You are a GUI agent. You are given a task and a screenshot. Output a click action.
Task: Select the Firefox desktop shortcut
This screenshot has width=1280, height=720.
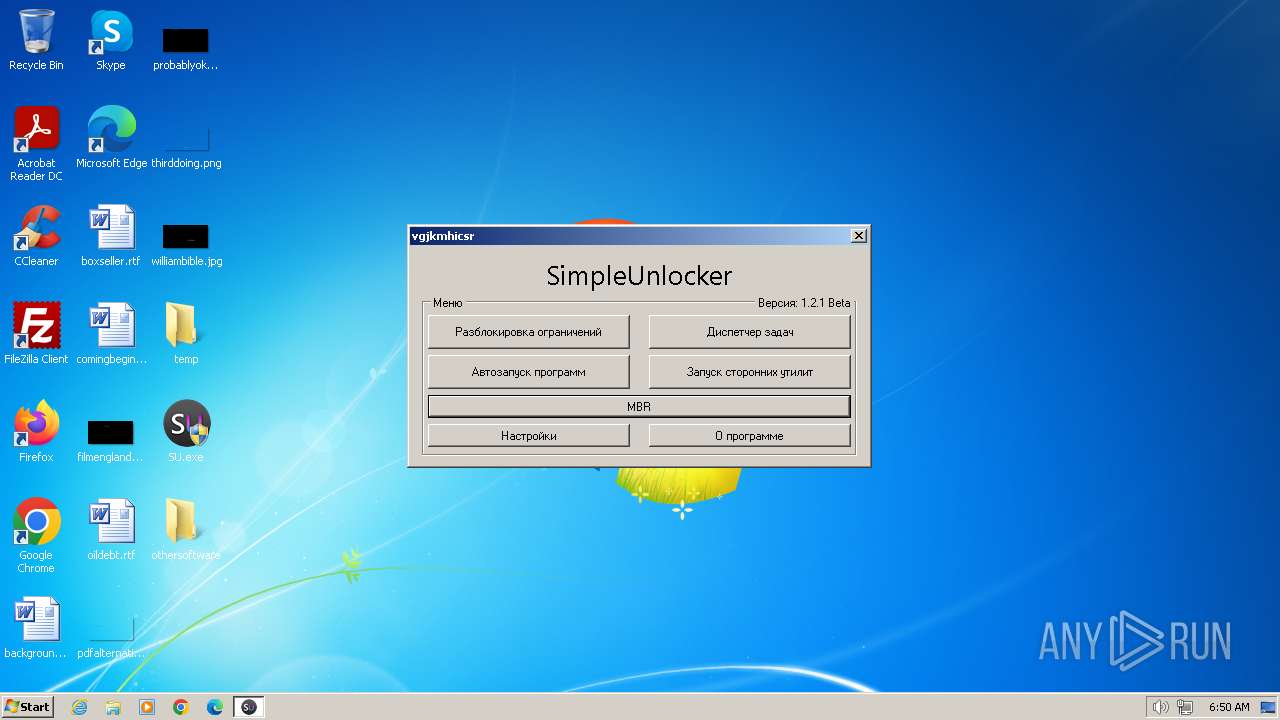pyautogui.click(x=36, y=432)
